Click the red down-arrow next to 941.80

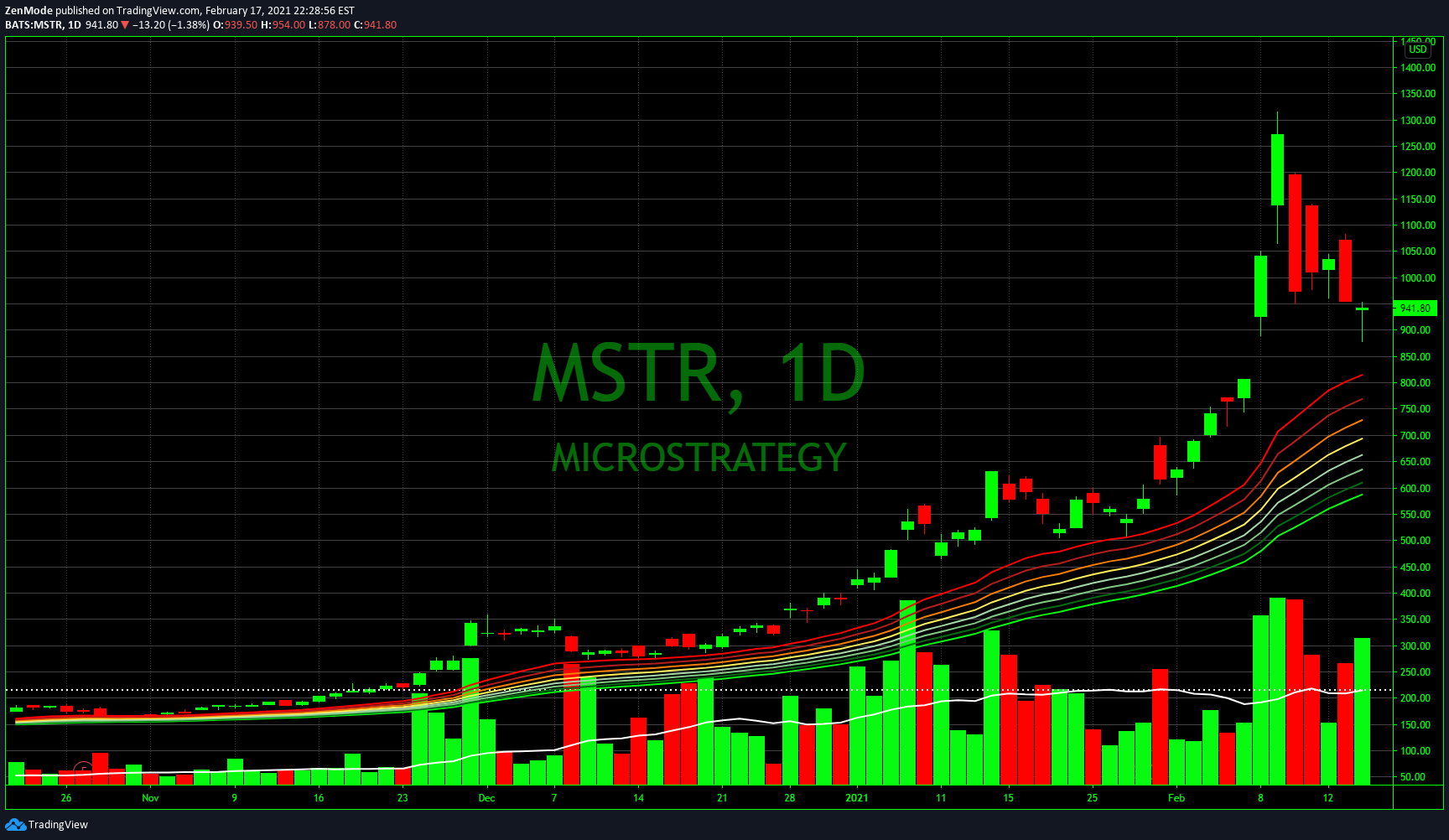(125, 25)
